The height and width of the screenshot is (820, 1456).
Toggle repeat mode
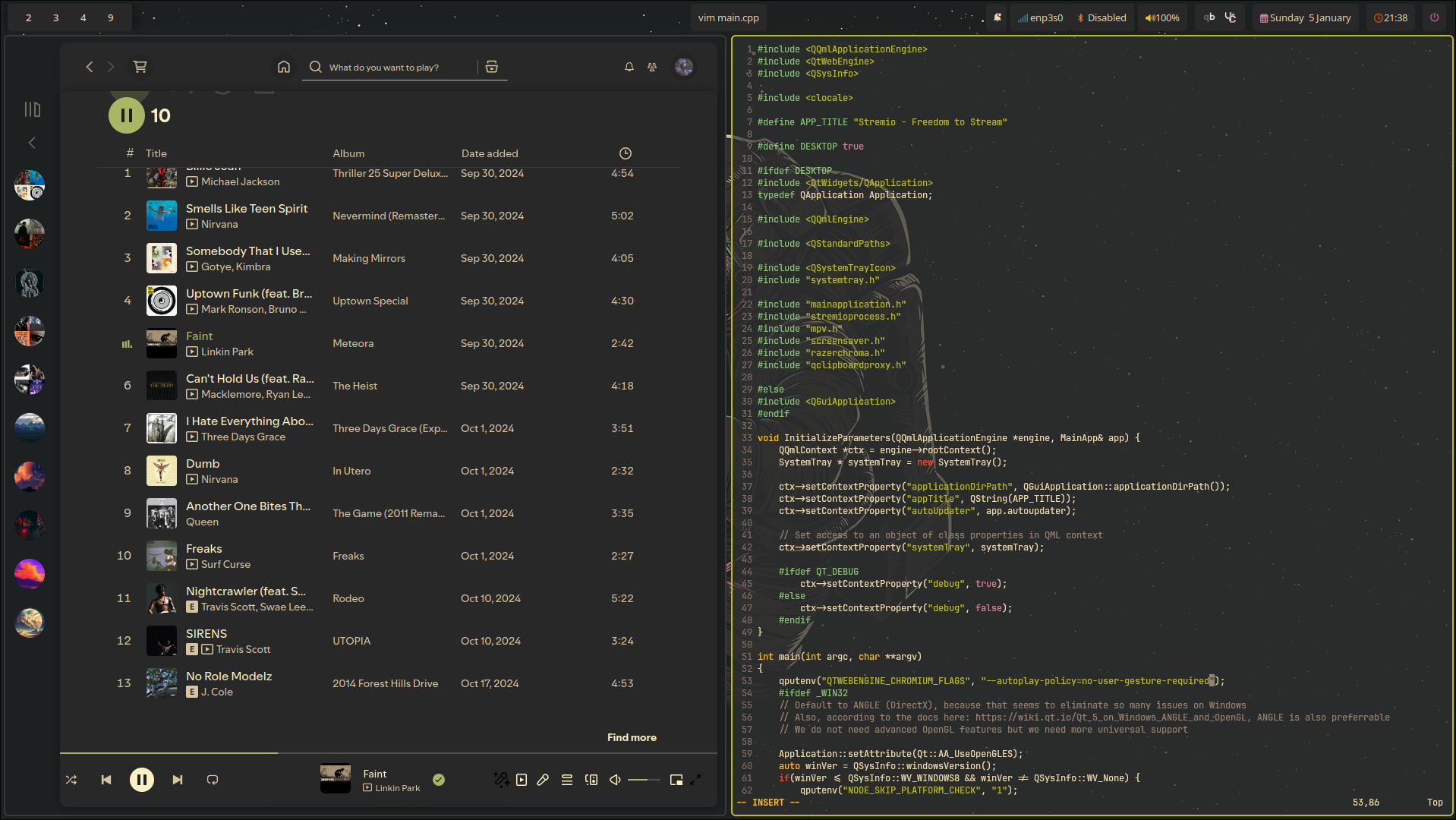213,780
